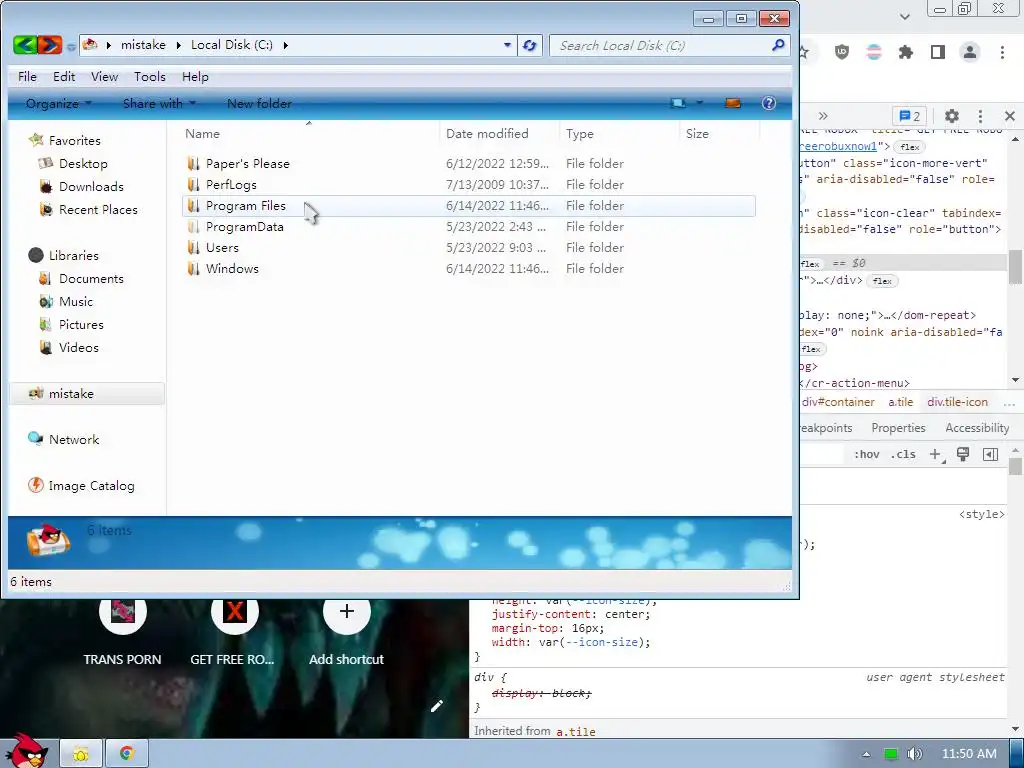1024x768 pixels.
Task: Open the File menu
Action: tap(27, 76)
